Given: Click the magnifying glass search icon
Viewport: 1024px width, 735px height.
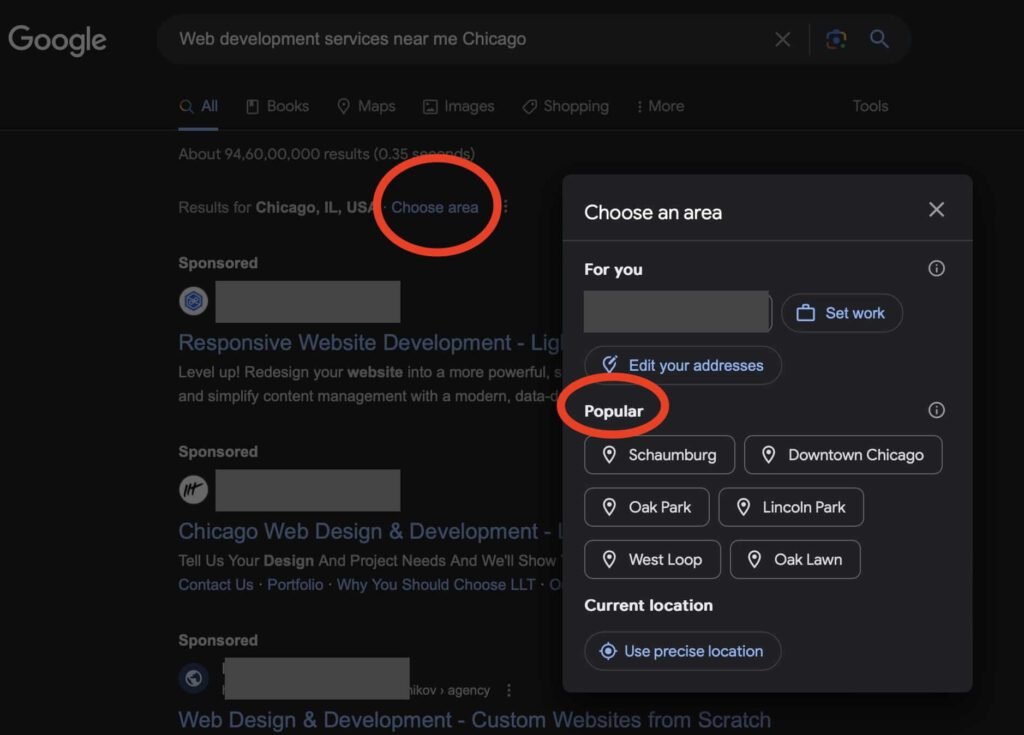Looking at the screenshot, I should (x=879, y=39).
